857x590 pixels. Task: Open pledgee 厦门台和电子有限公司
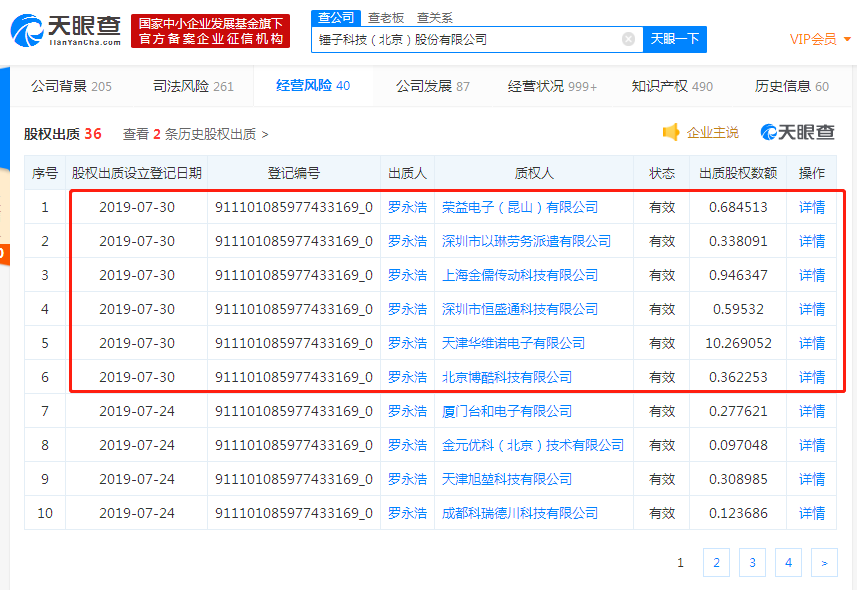pyautogui.click(x=507, y=411)
